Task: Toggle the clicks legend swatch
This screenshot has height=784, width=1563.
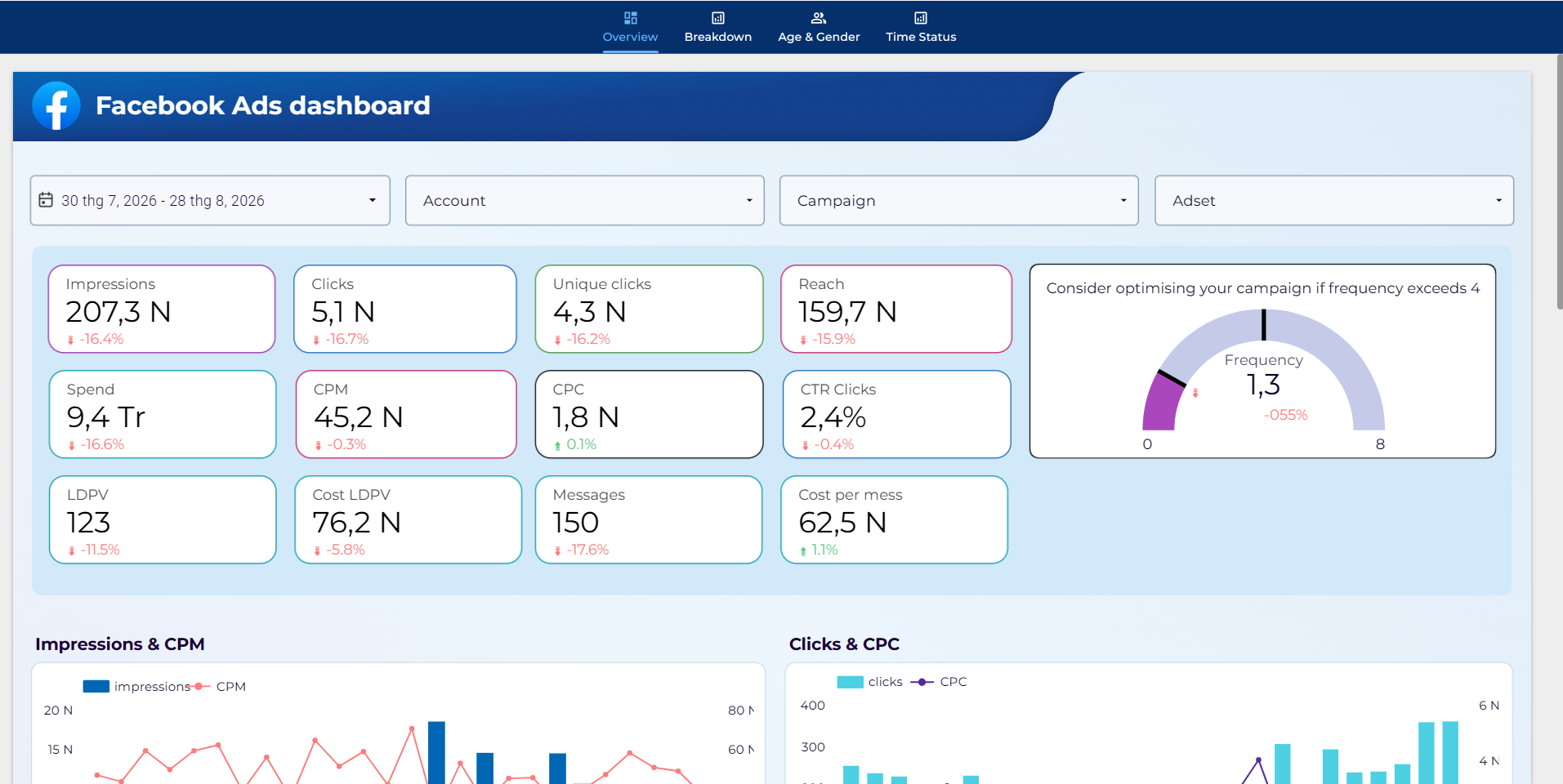Action: pos(851,682)
